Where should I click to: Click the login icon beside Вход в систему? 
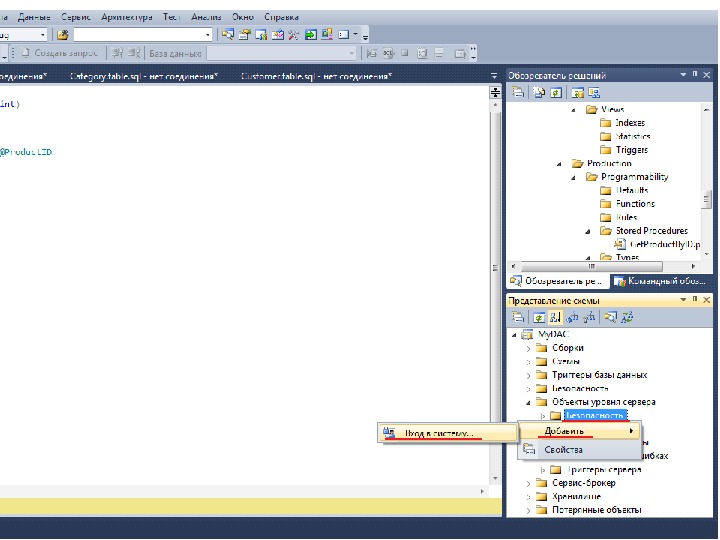pos(389,432)
